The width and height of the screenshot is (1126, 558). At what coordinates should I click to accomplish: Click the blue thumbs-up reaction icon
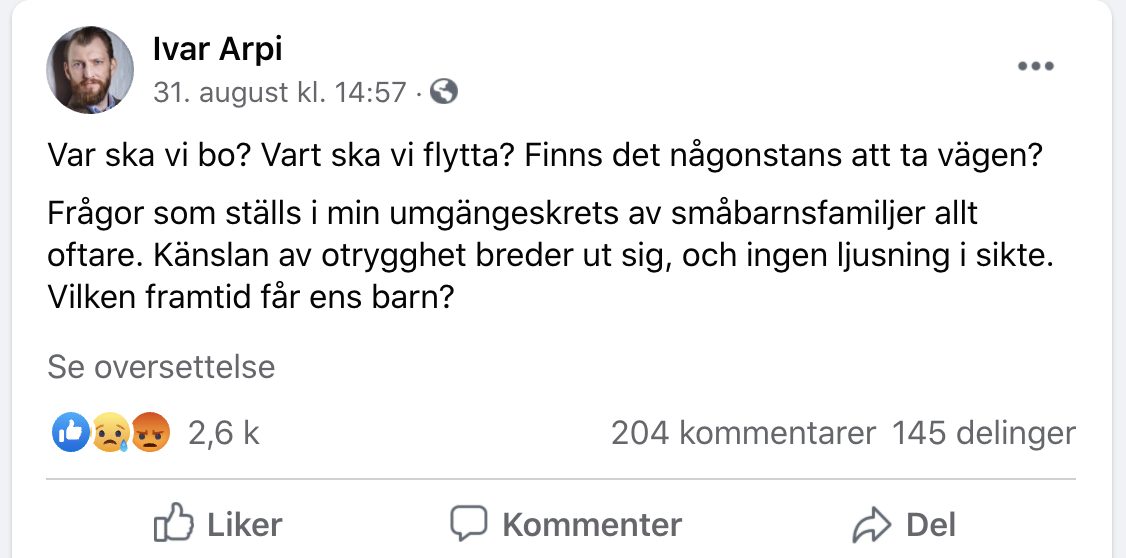click(x=70, y=433)
